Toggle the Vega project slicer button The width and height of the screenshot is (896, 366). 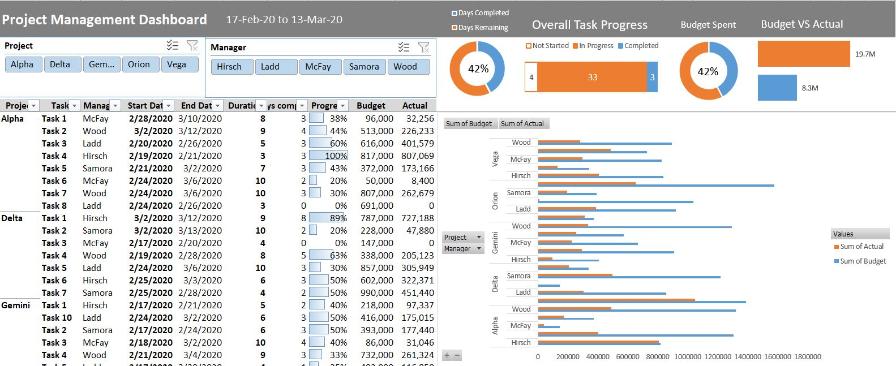[177, 64]
